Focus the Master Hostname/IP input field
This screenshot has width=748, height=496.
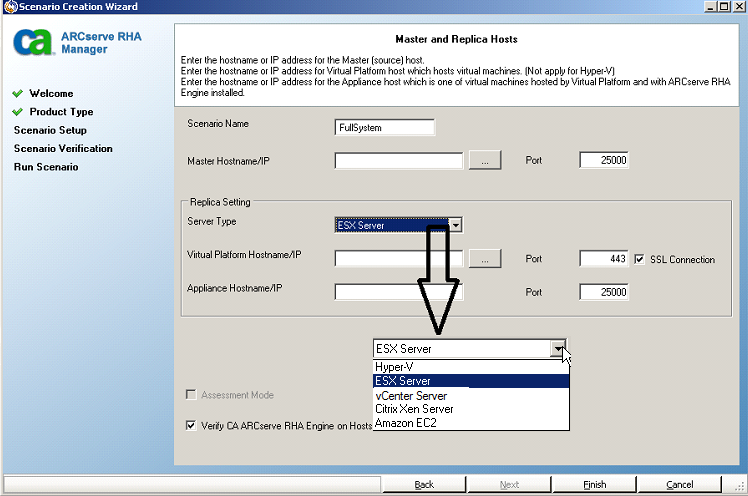(x=398, y=161)
